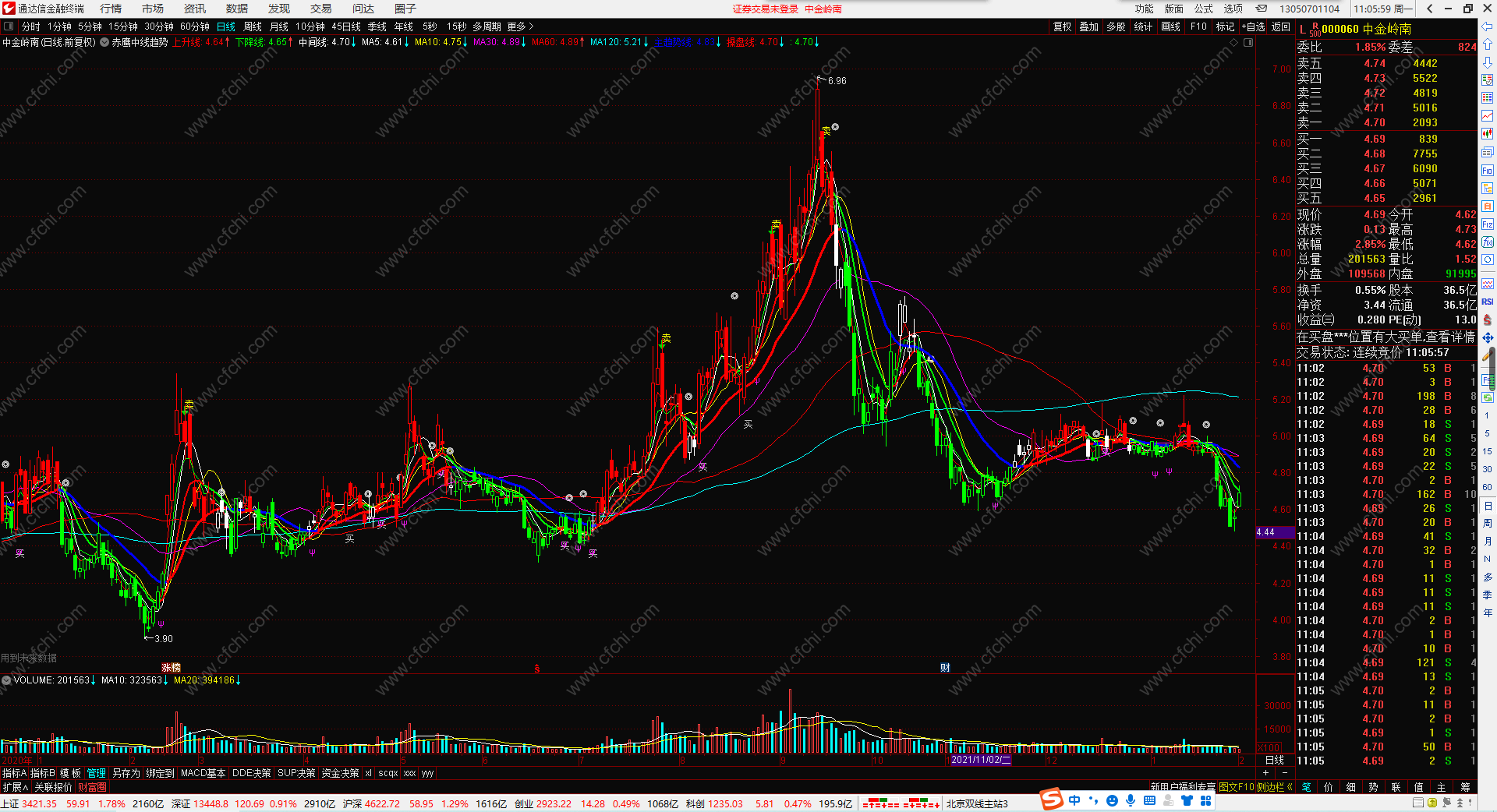This screenshot has width=1497, height=812.
Task: Click the 2021/11/02 date marker on timeline
Action: [981, 760]
